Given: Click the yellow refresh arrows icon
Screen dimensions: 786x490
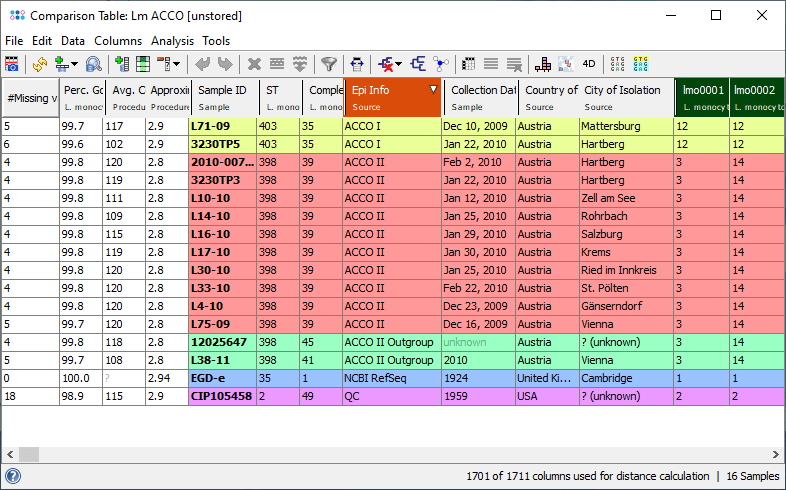Looking at the screenshot, I should pyautogui.click(x=40, y=64).
